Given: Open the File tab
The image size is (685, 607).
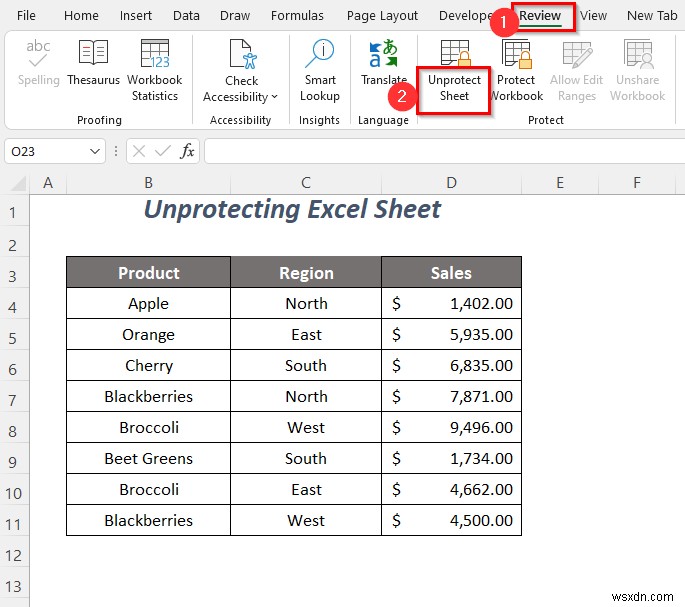Looking at the screenshot, I should [26, 16].
